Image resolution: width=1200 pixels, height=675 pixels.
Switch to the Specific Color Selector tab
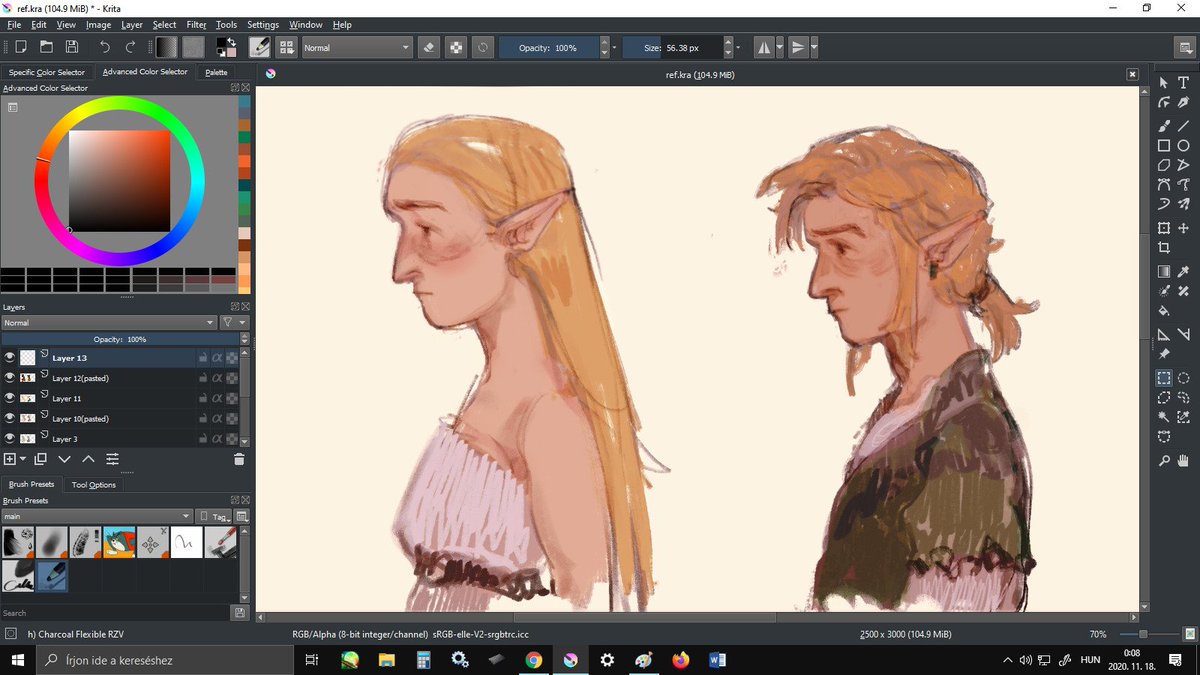click(x=47, y=72)
